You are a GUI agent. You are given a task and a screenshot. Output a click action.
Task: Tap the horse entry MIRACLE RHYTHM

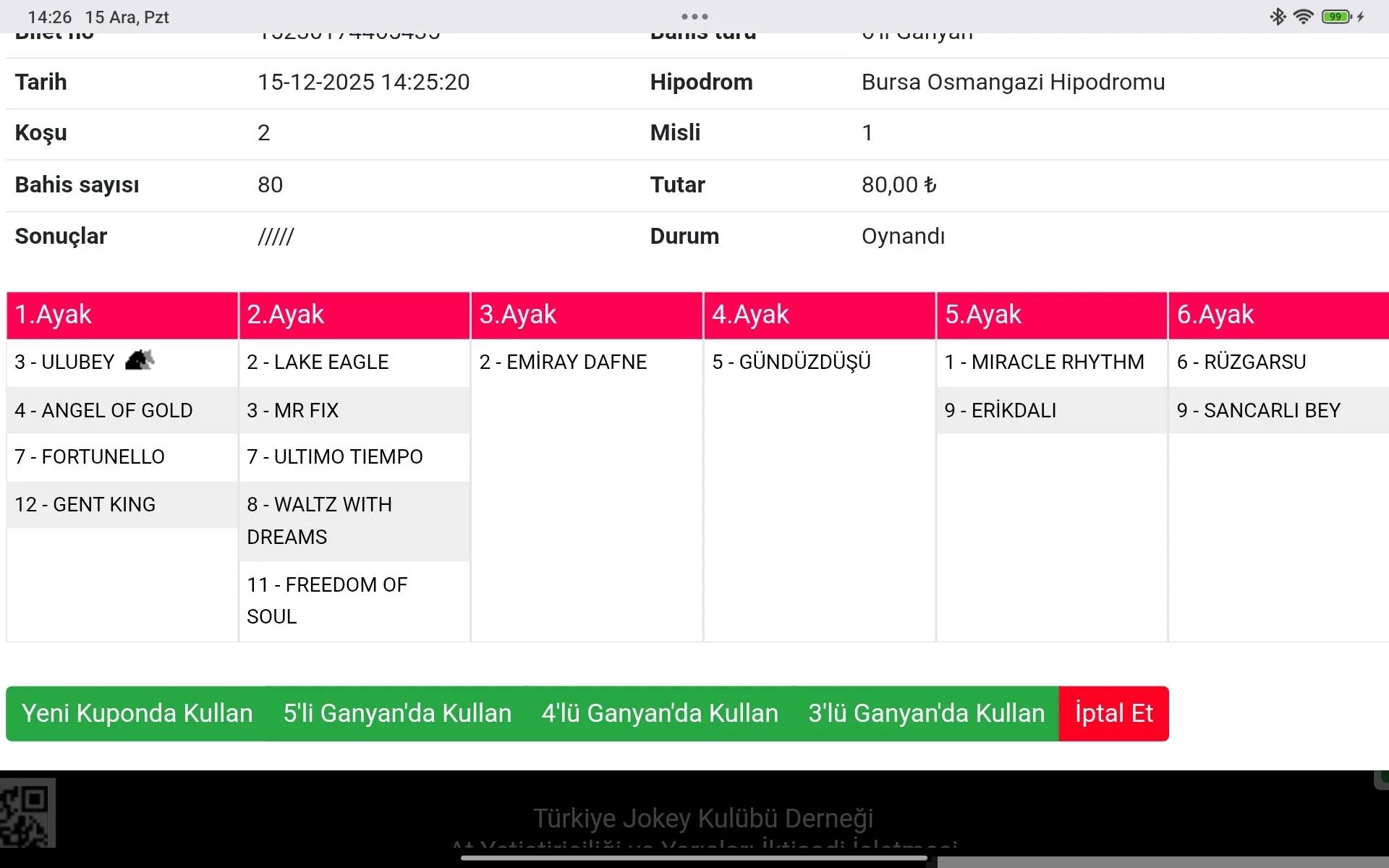(1044, 362)
